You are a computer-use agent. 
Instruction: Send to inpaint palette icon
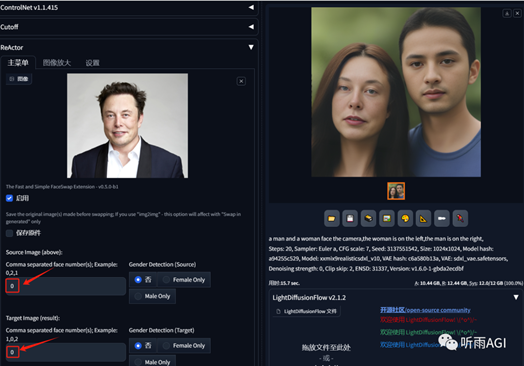[405, 219]
